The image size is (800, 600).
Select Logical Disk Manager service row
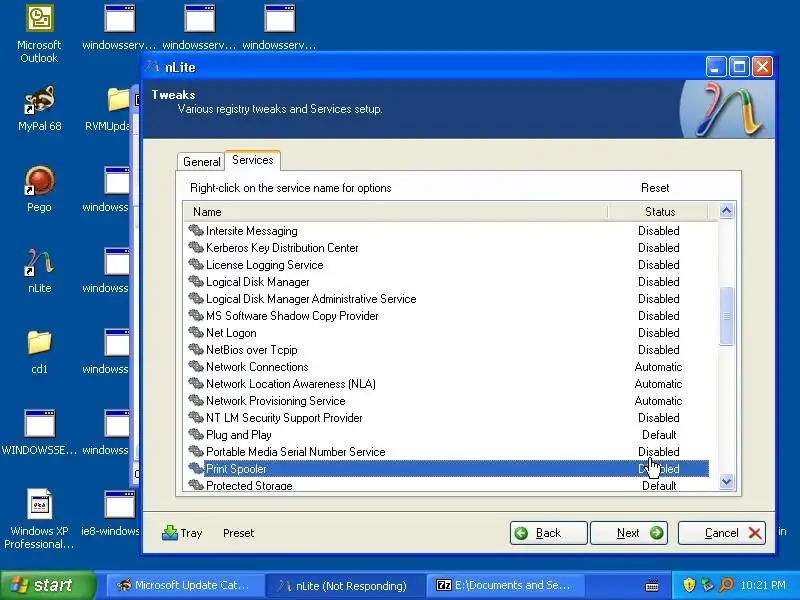[446, 282]
